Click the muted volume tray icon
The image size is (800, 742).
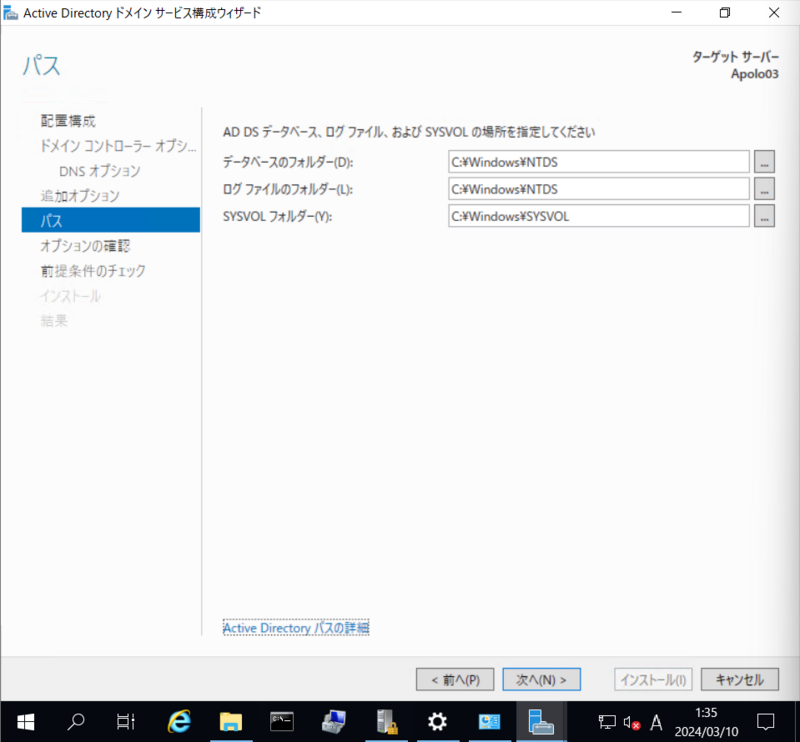[631, 722]
